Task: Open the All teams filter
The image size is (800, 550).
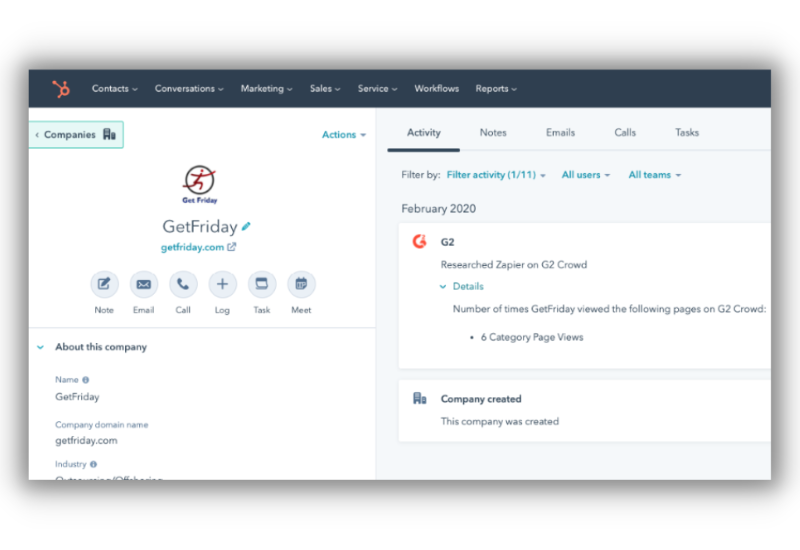Action: pos(655,175)
